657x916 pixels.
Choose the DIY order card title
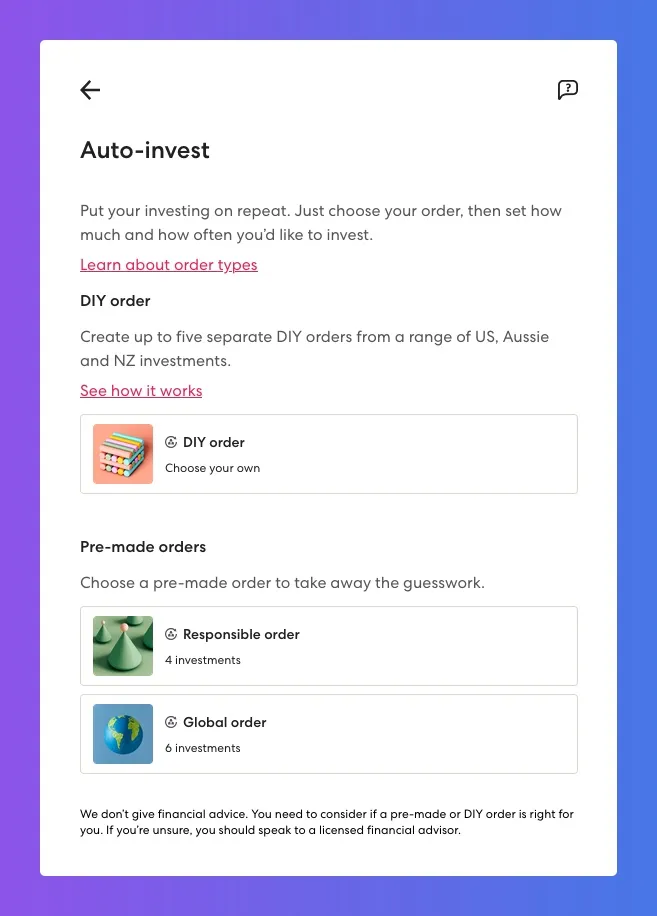214,442
